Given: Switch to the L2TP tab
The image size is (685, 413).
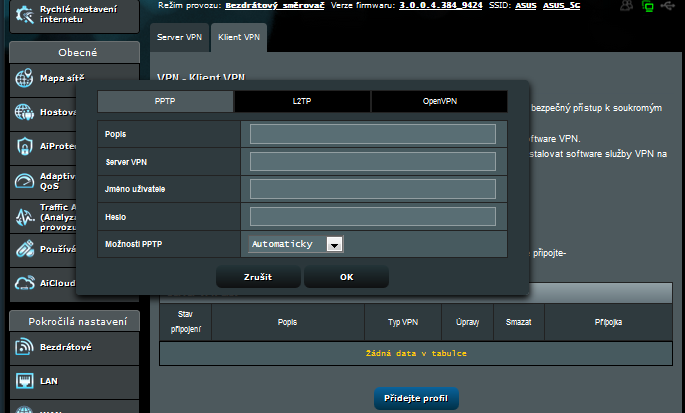Looking at the screenshot, I should pos(302,102).
